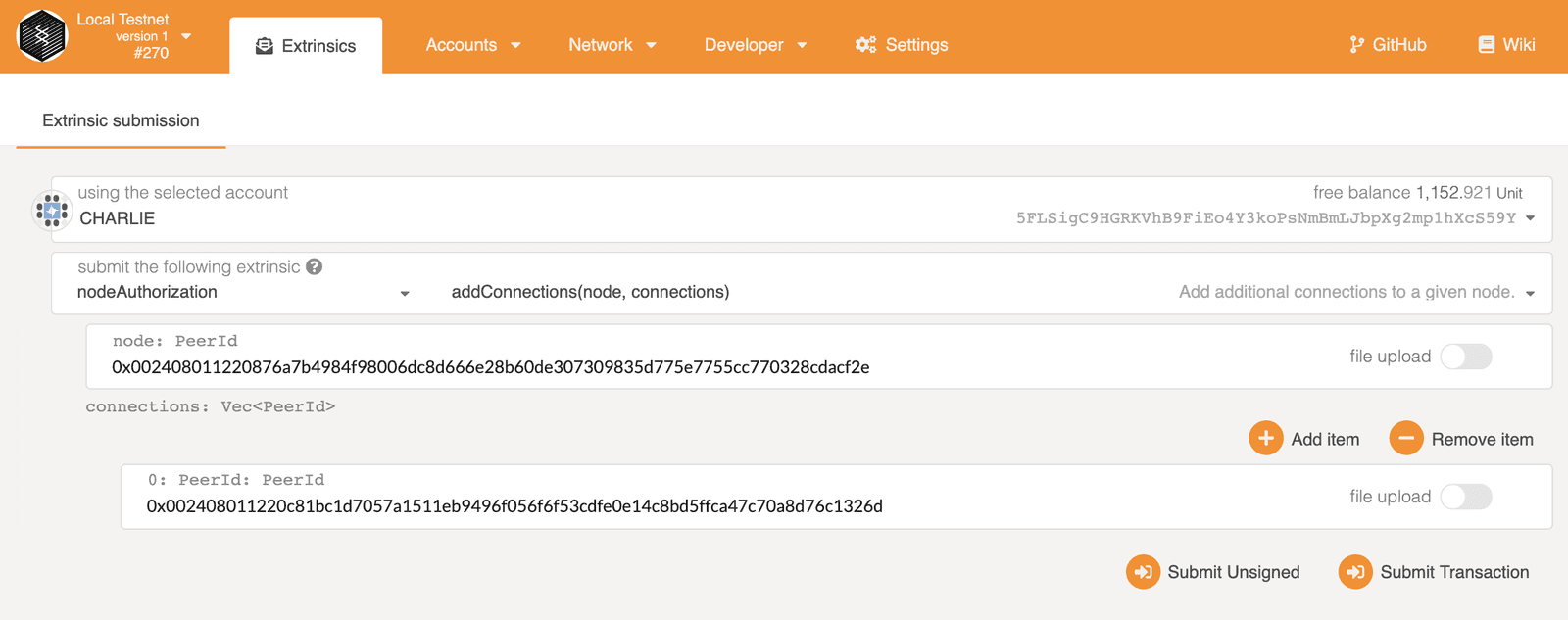The width and height of the screenshot is (1568, 620).
Task: Open the Accounts menu
Action: (472, 45)
